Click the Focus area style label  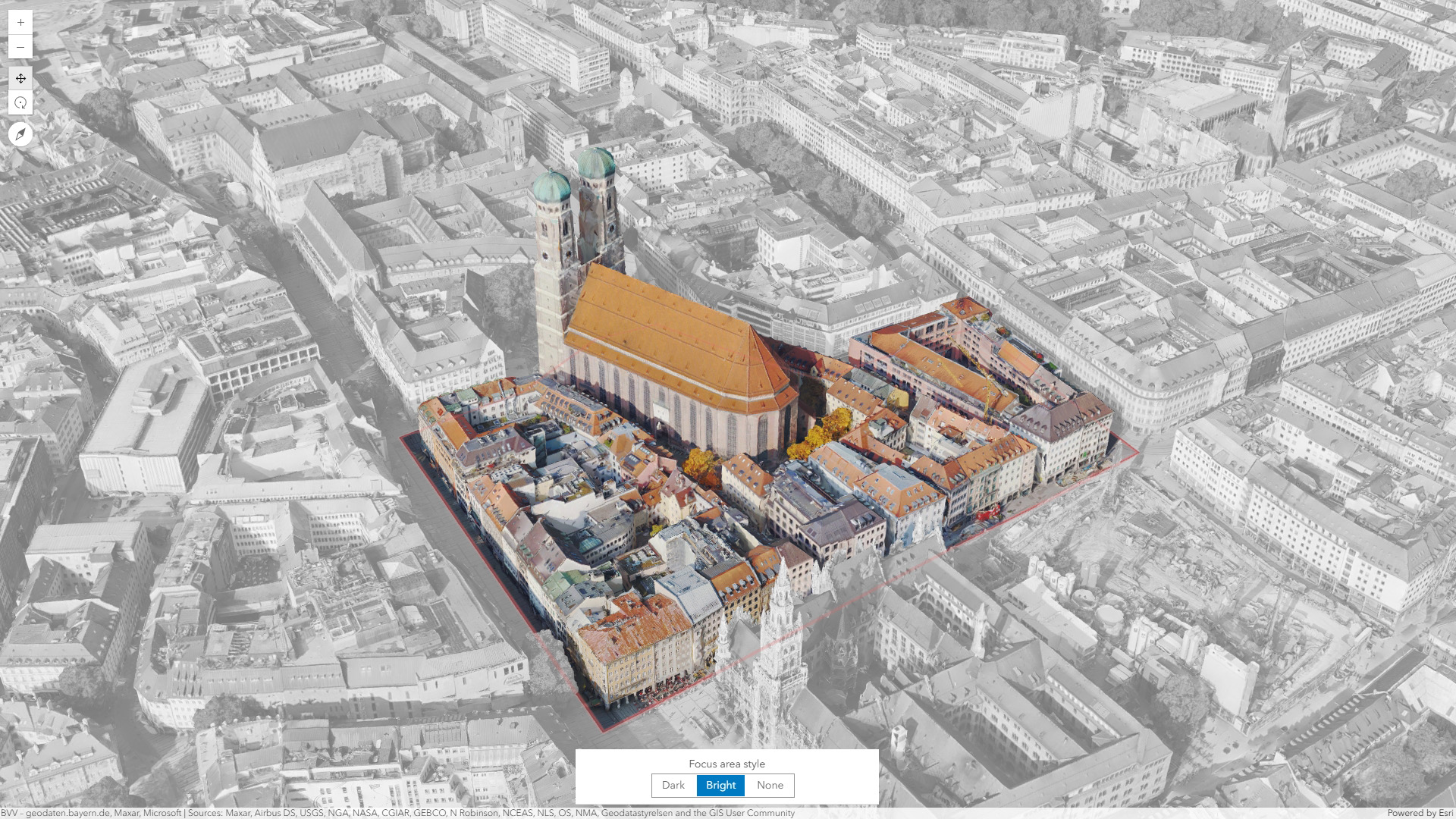[726, 764]
